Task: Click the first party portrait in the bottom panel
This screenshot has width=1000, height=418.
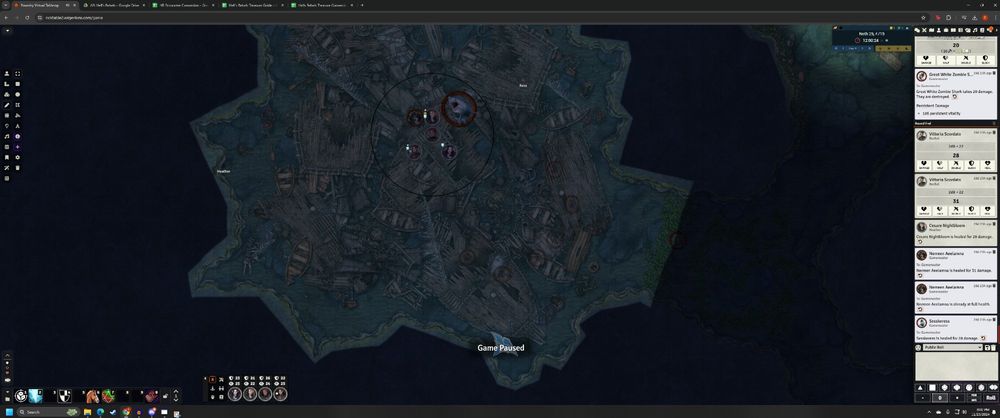Action: point(235,394)
